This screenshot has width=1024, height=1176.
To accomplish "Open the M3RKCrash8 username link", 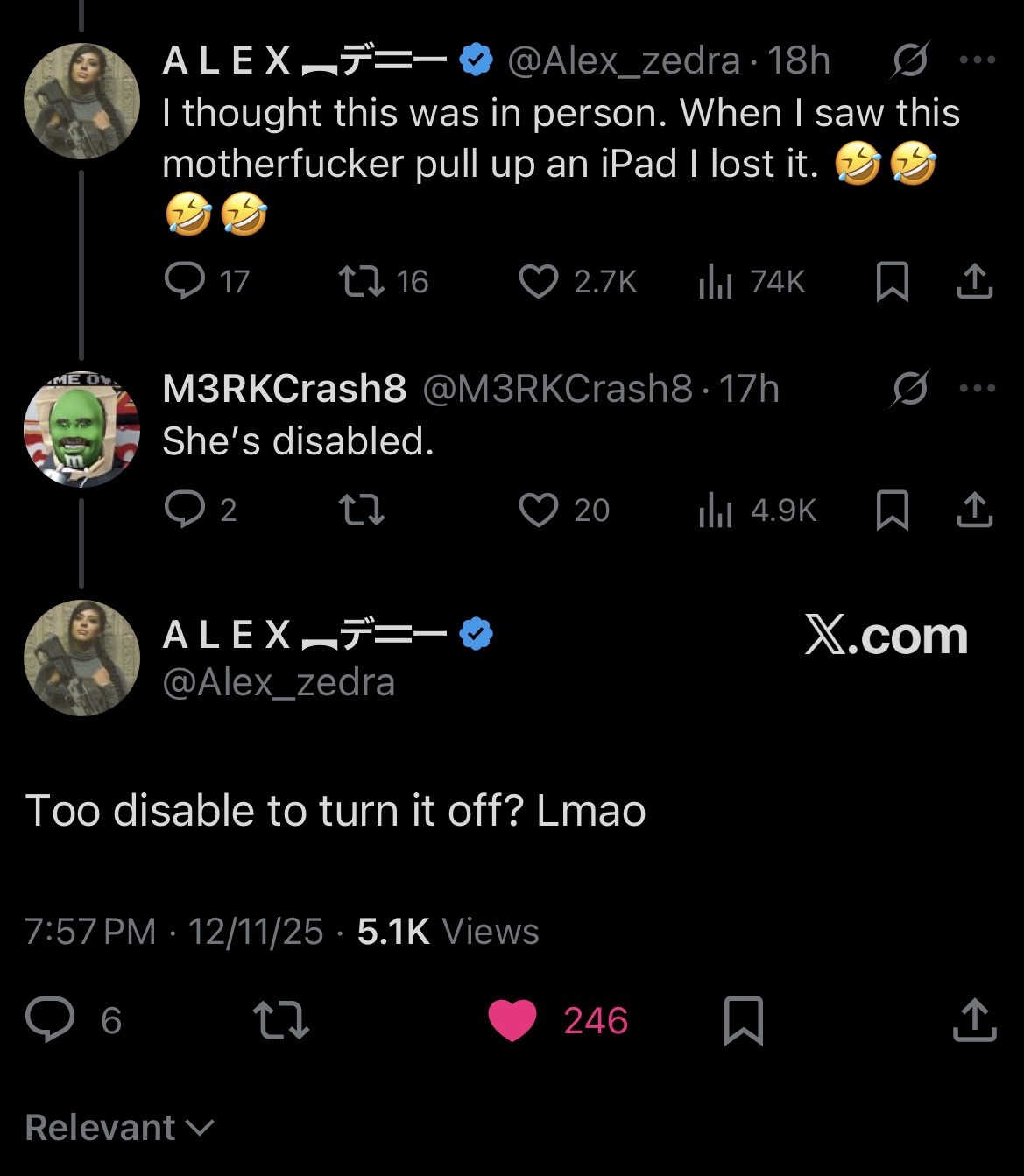I will (285, 388).
